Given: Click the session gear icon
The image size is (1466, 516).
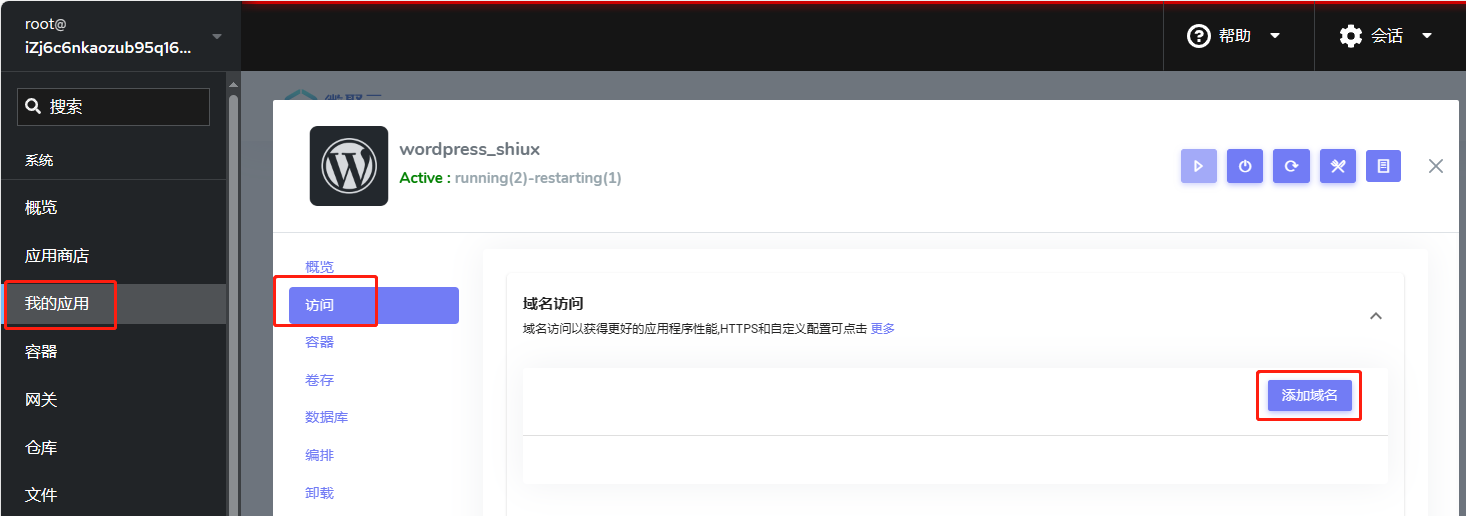Looking at the screenshot, I should 1350,36.
